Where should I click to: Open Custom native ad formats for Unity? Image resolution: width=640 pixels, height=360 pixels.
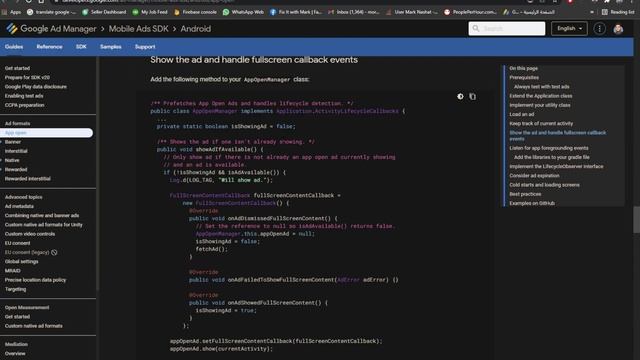[x=43, y=224]
